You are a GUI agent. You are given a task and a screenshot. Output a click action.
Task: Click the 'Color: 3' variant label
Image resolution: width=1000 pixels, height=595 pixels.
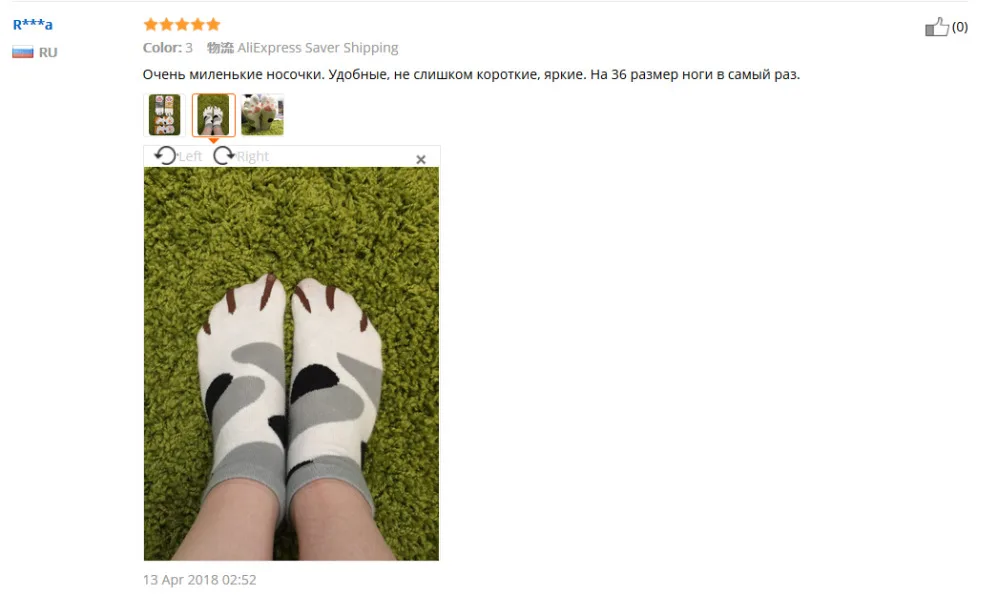tap(168, 48)
